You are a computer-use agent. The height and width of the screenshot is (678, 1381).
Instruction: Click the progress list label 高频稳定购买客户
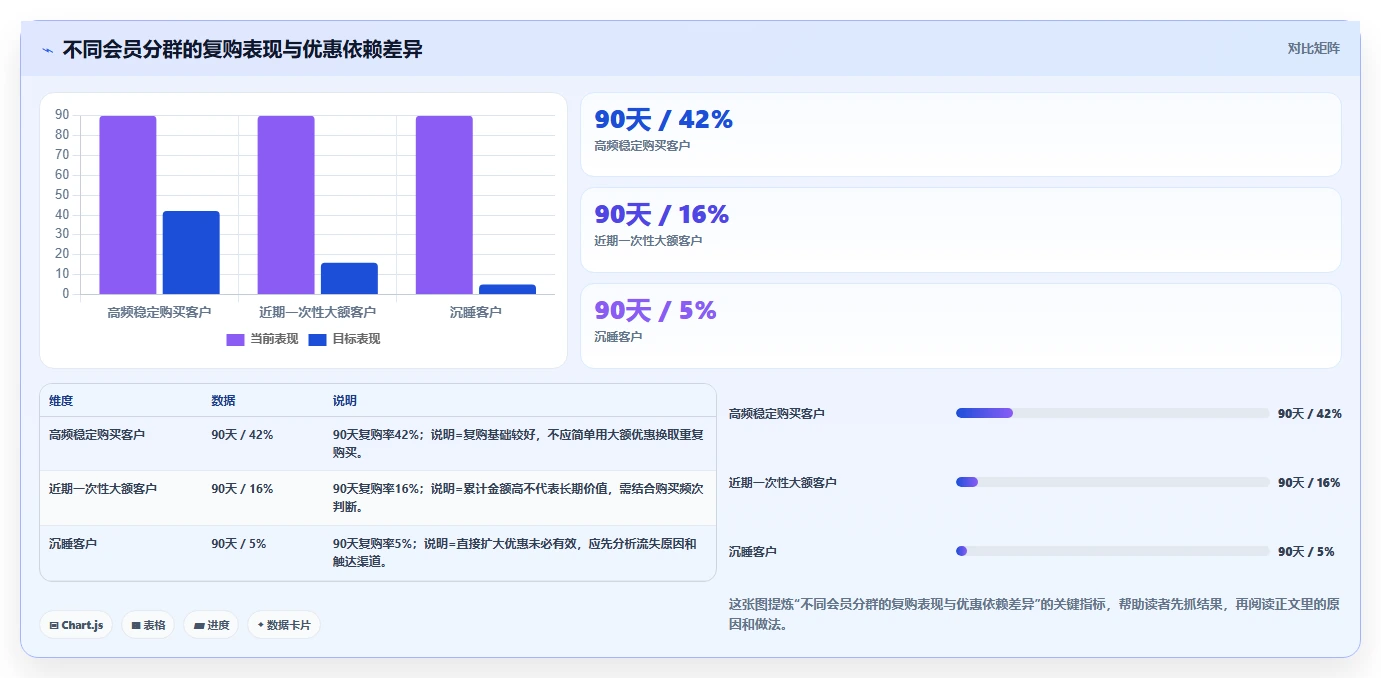777,414
